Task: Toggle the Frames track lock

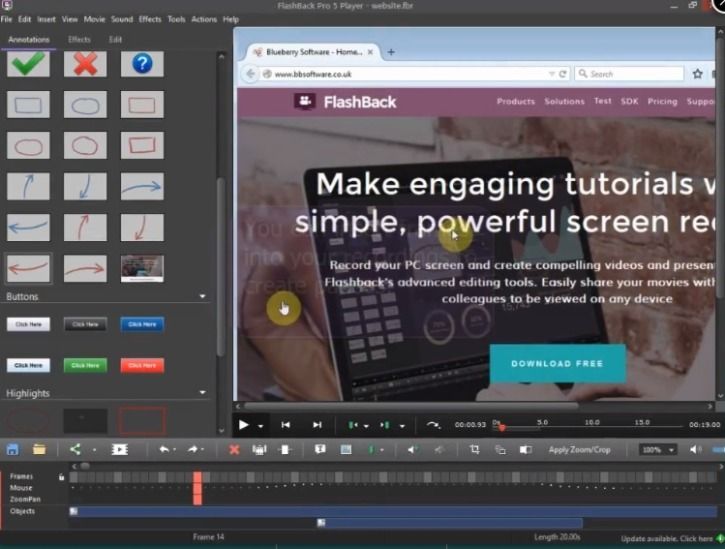Action: (x=61, y=477)
